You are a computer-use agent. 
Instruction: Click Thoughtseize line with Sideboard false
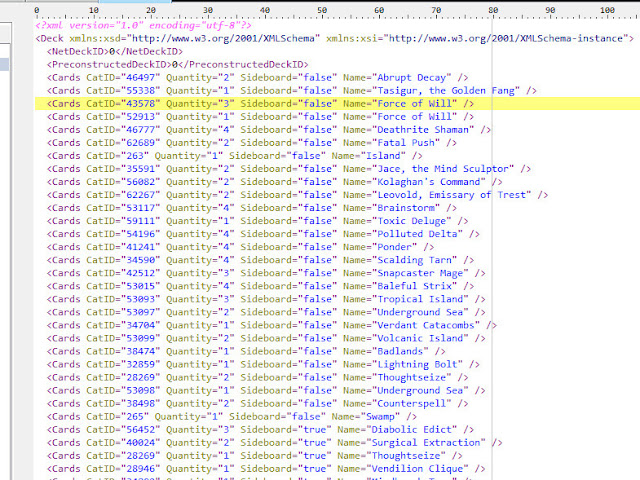(257, 378)
